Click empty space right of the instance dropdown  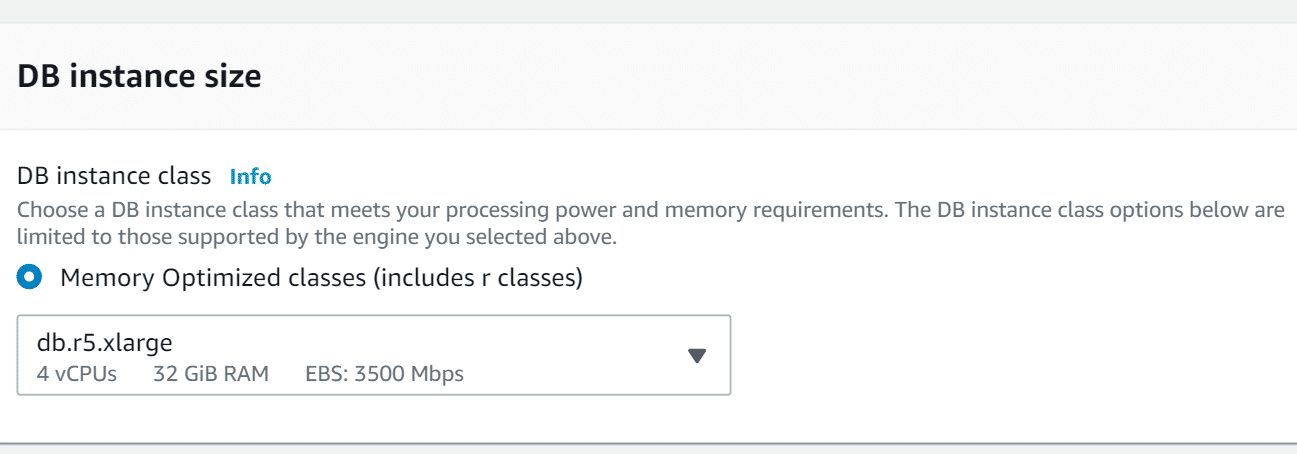click(1000, 356)
